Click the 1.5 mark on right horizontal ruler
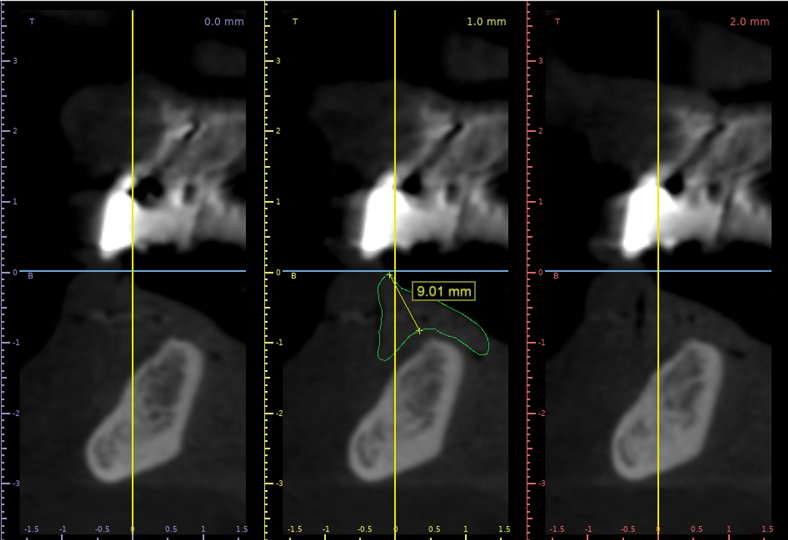The image size is (788, 540). coord(767,529)
